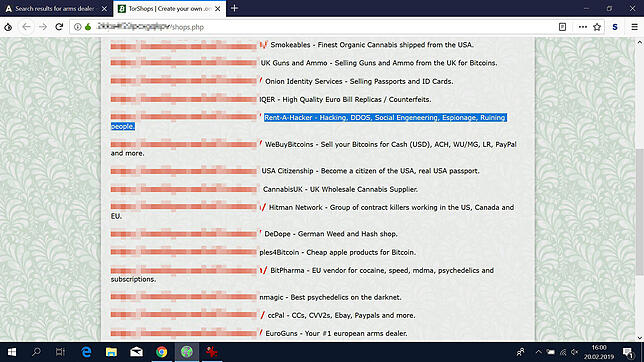The image size is (644, 362).
Task: Open the browser hamburger menu
Action: point(634,27)
